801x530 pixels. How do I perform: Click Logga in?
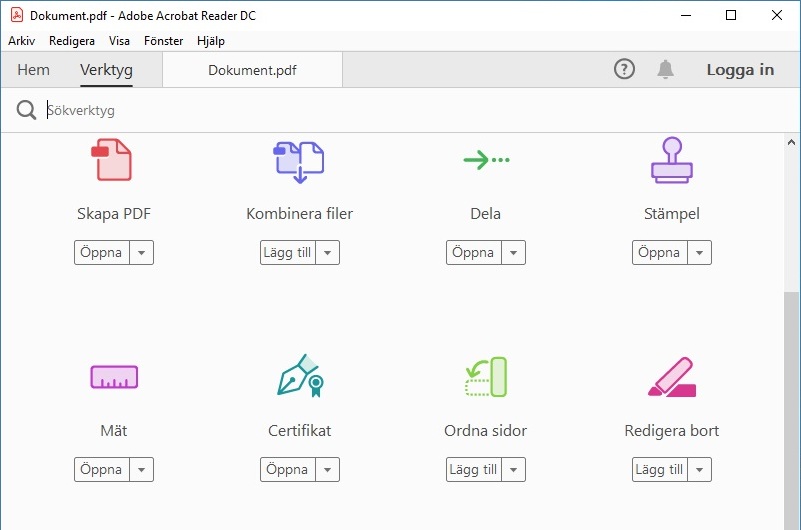[740, 69]
